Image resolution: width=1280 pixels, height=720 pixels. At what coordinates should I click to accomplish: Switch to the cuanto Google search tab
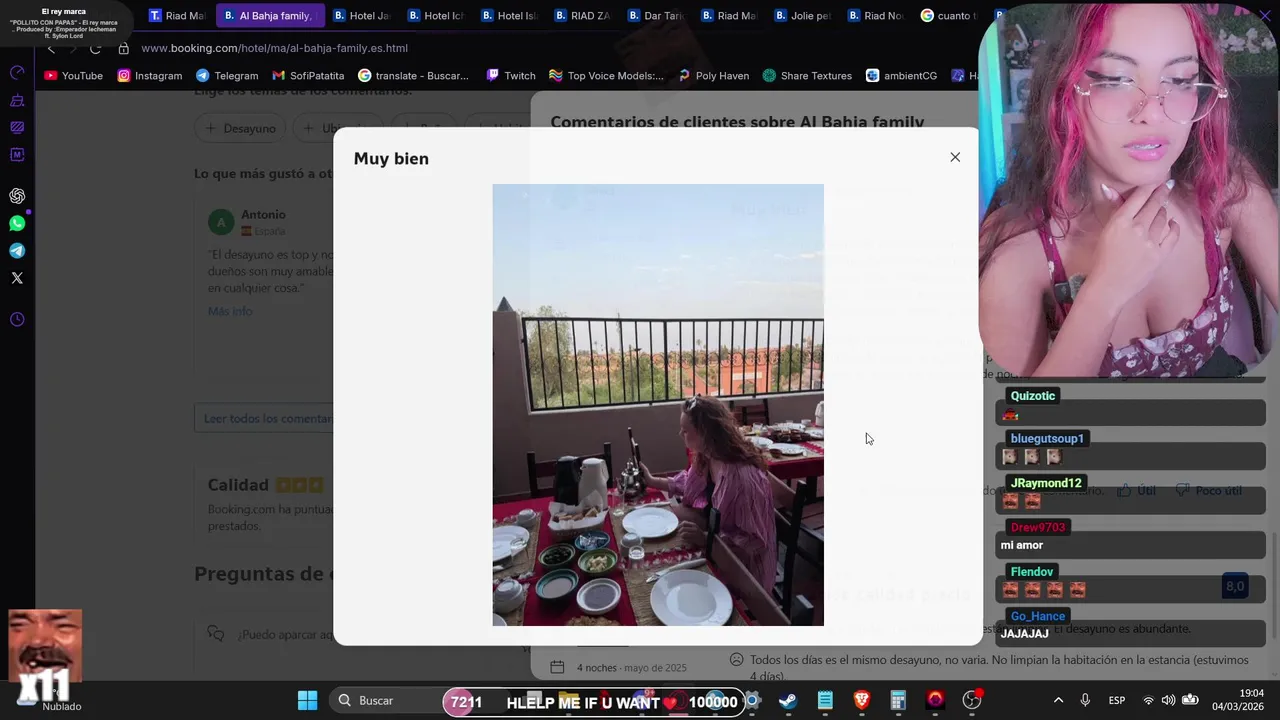click(948, 15)
